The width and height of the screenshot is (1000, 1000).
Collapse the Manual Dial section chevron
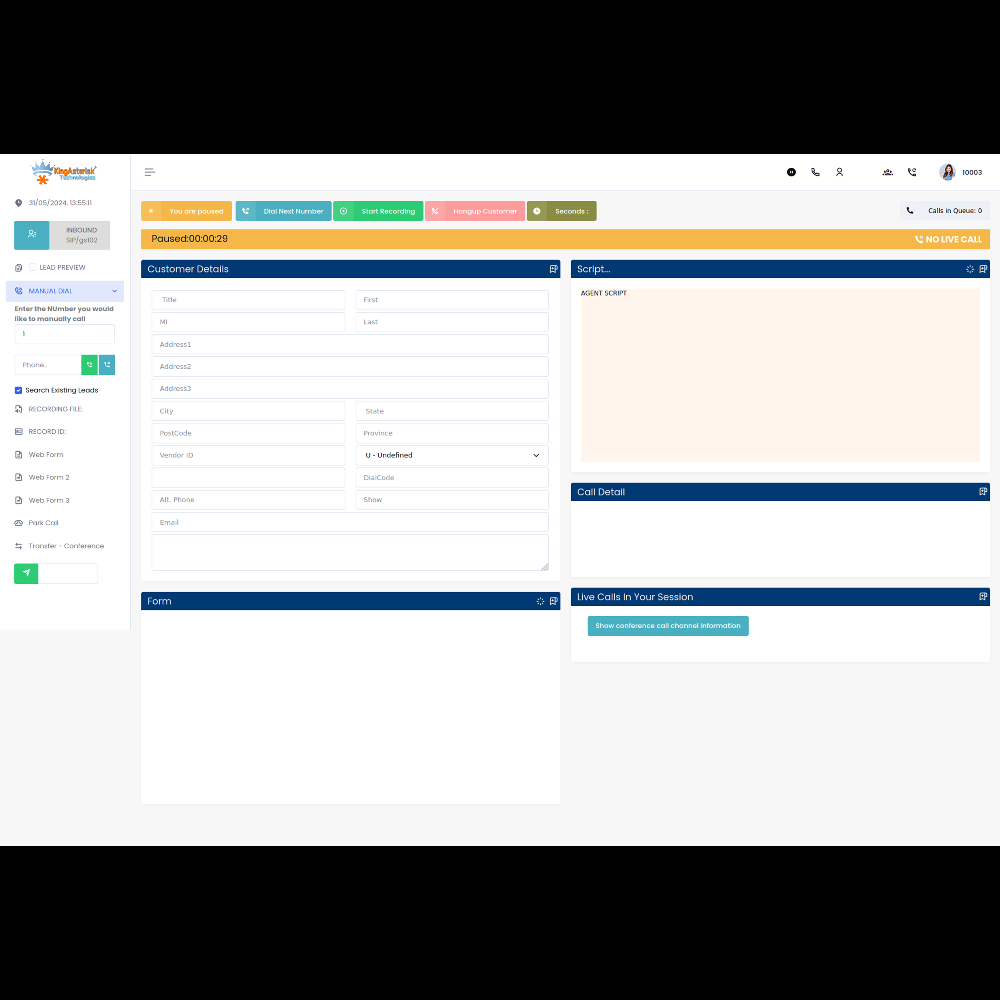[x=115, y=291]
